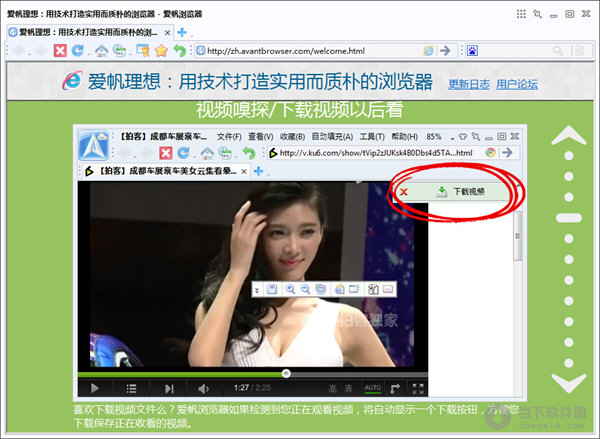
Task: Click the Go arrow beside the avantbrowser.com address bar
Action: point(445,51)
